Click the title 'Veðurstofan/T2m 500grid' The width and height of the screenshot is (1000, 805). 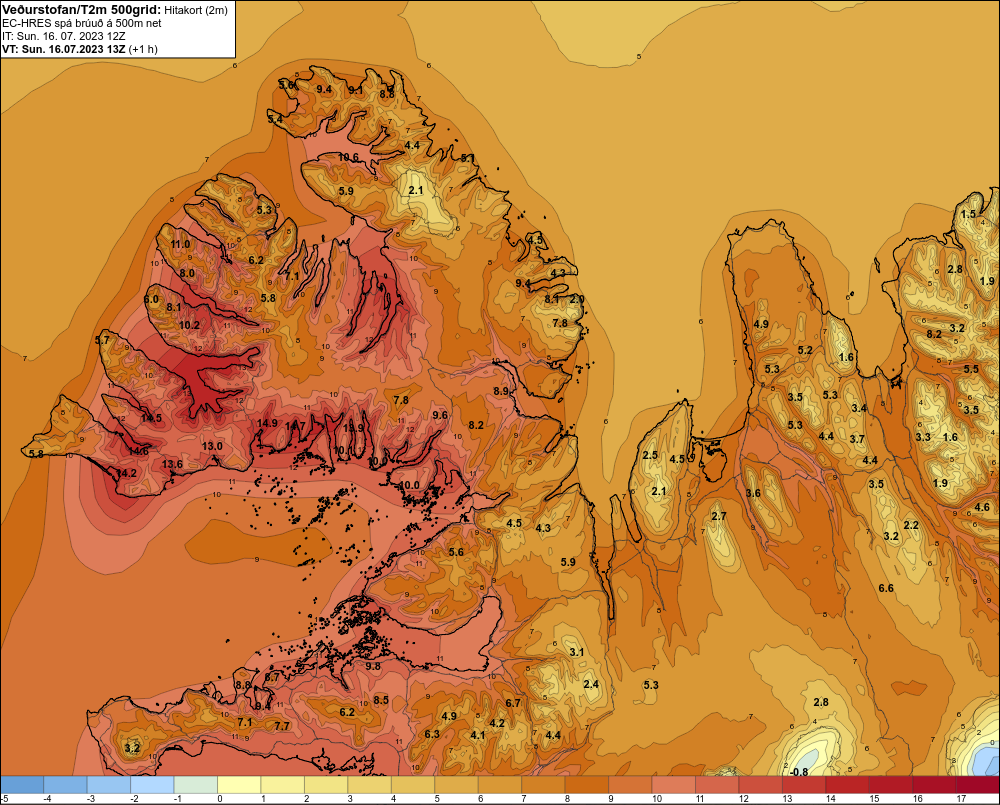point(81,9)
